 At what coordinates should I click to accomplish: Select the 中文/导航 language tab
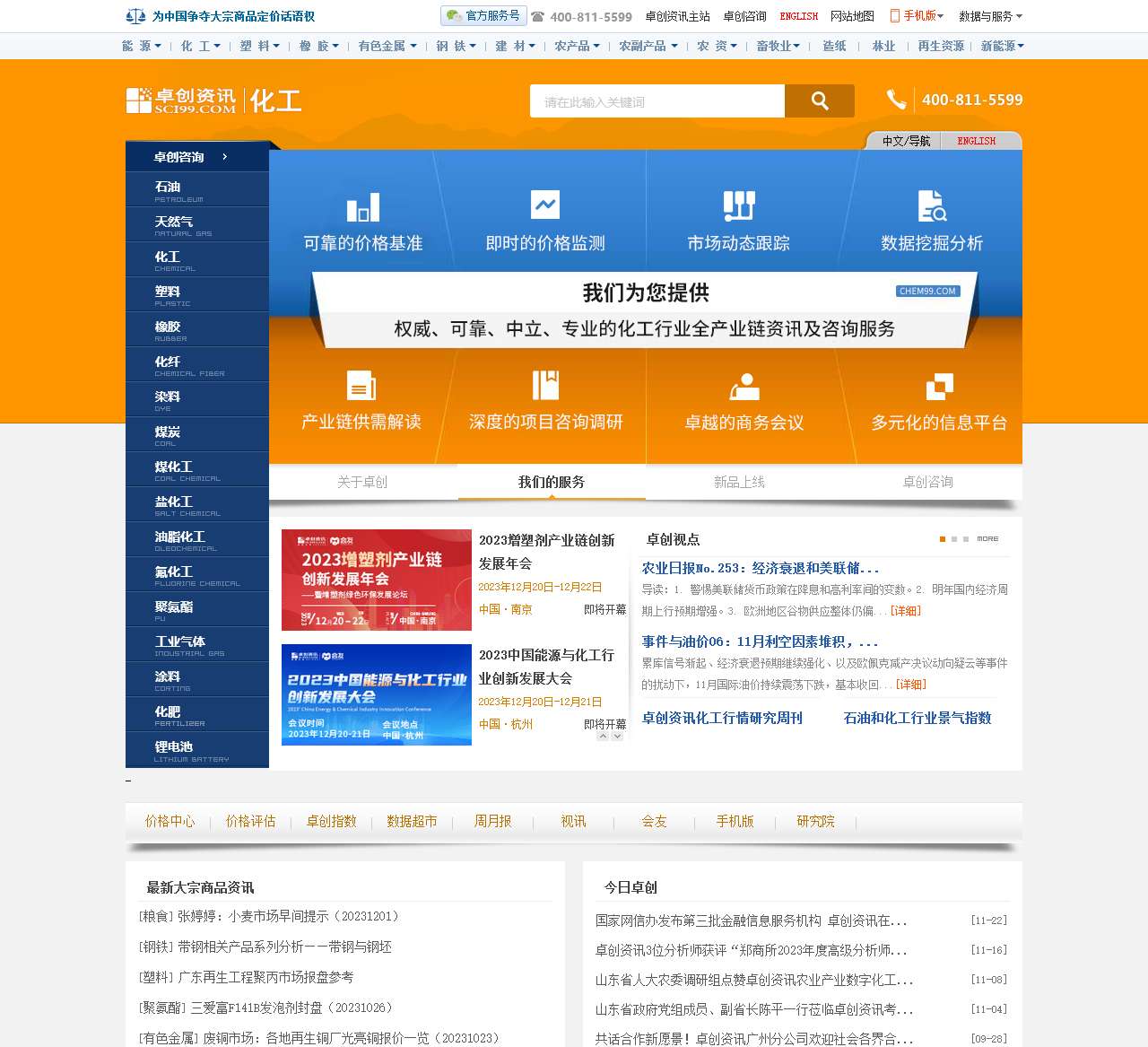point(906,141)
